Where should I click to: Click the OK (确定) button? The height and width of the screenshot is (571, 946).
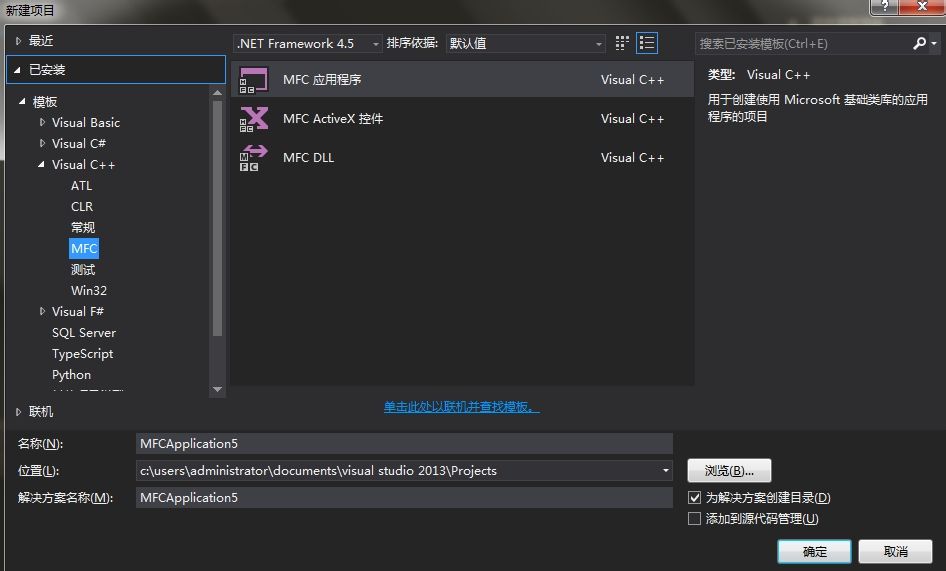[x=814, y=552]
